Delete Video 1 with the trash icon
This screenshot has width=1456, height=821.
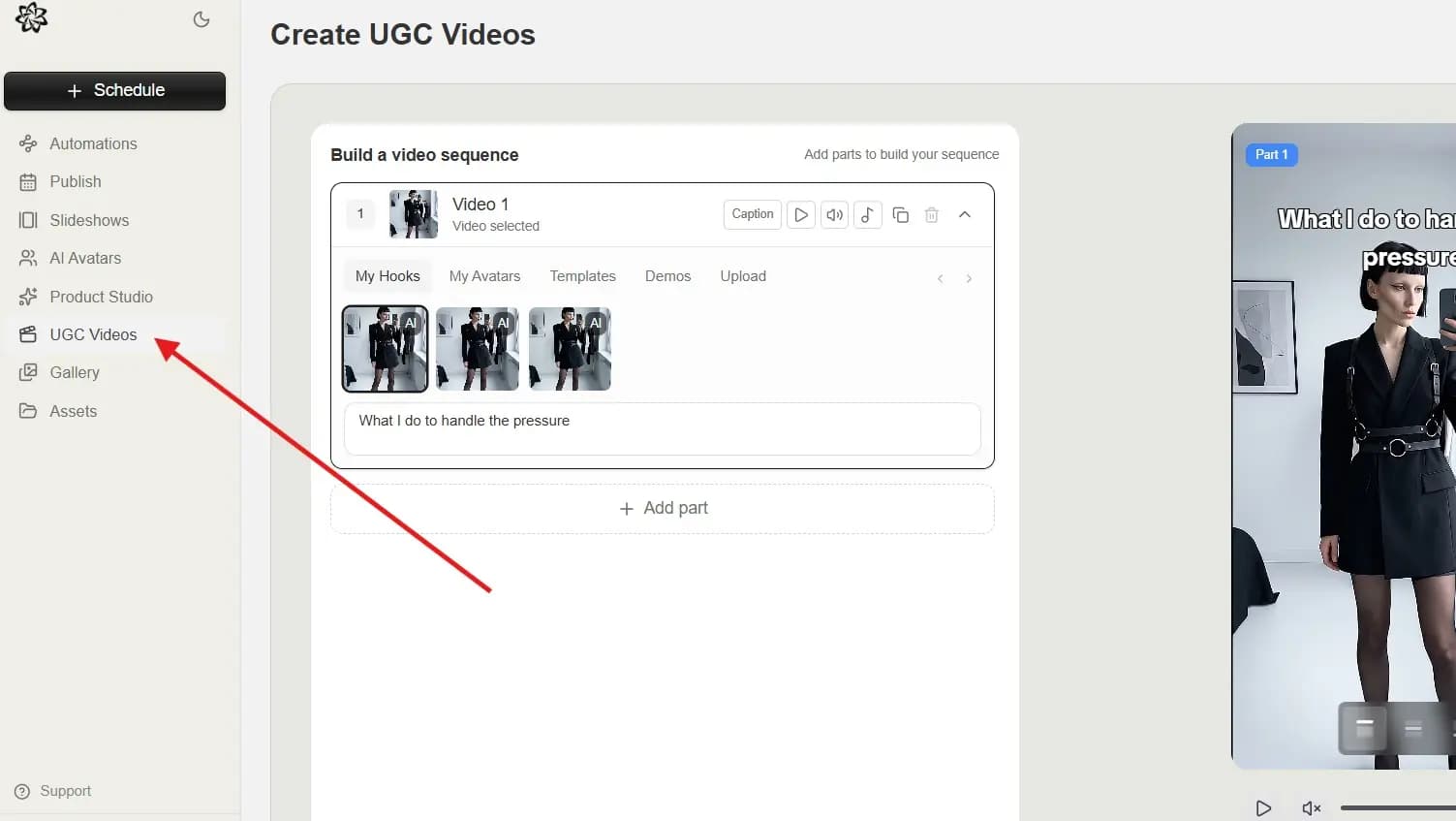click(931, 215)
